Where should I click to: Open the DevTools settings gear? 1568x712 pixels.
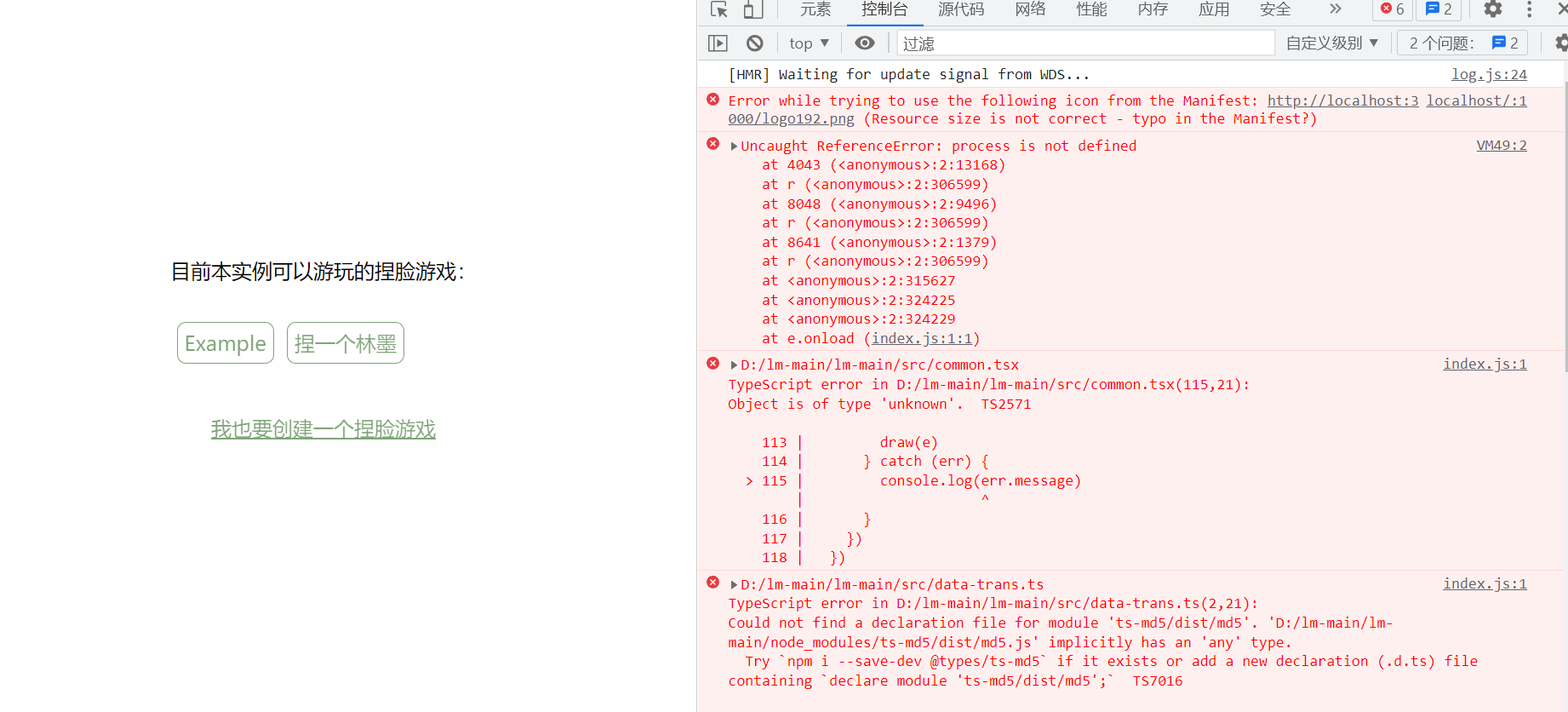coord(1493,9)
